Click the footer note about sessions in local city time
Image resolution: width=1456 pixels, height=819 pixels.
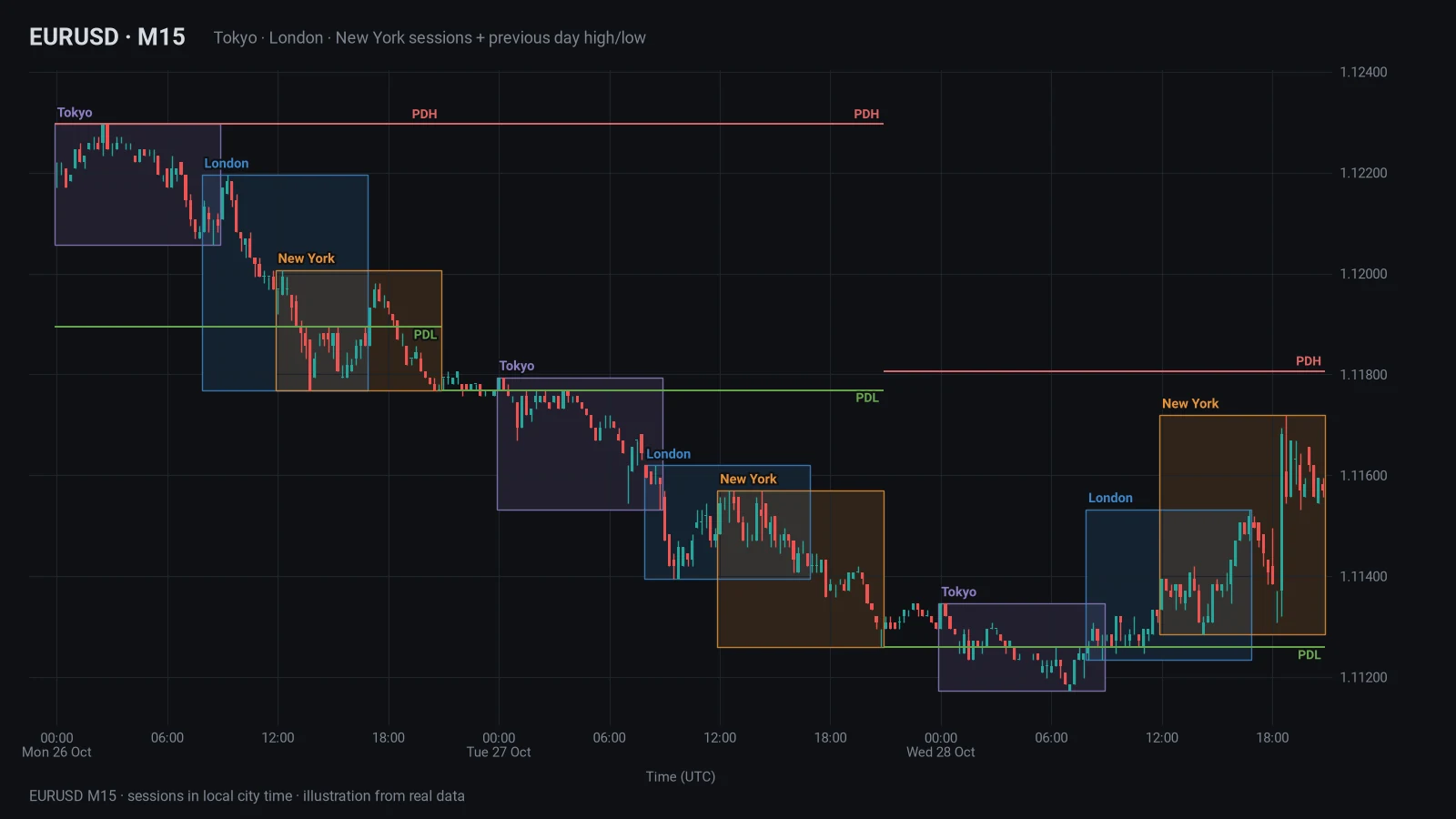click(247, 796)
